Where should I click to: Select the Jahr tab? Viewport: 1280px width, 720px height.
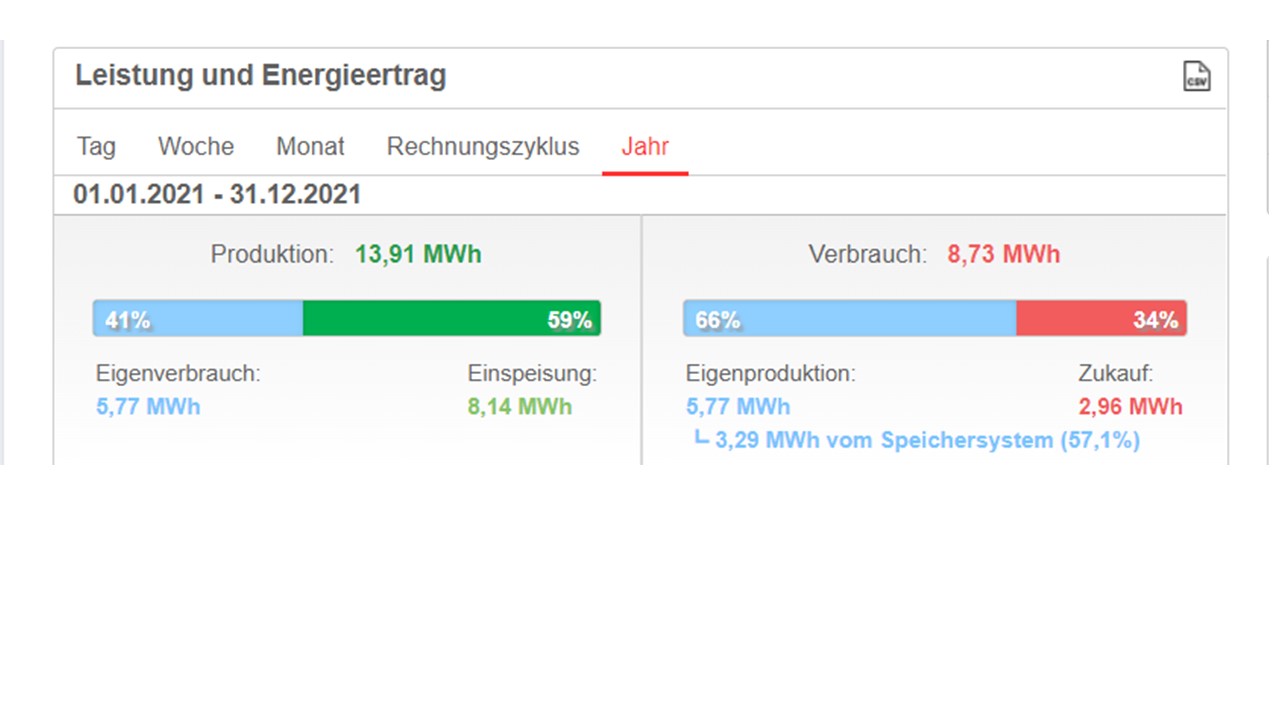coord(645,146)
